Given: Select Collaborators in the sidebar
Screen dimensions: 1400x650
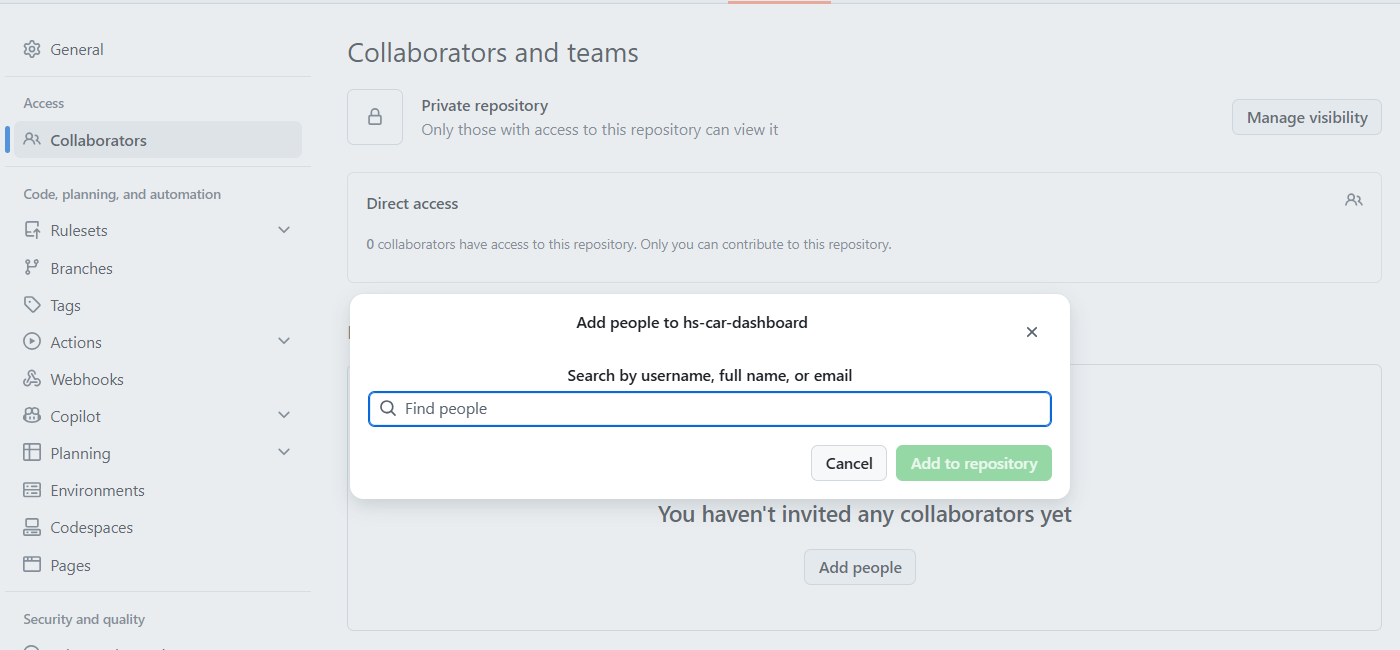Looking at the screenshot, I should pyautogui.click(x=158, y=140).
